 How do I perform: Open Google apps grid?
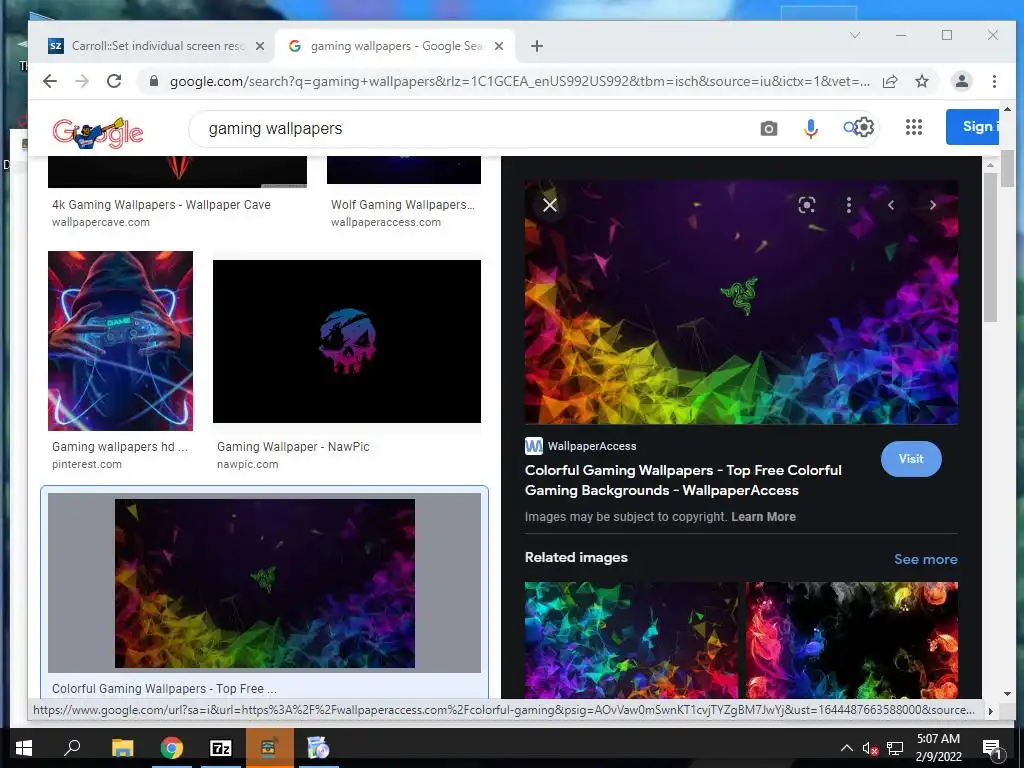(914, 127)
